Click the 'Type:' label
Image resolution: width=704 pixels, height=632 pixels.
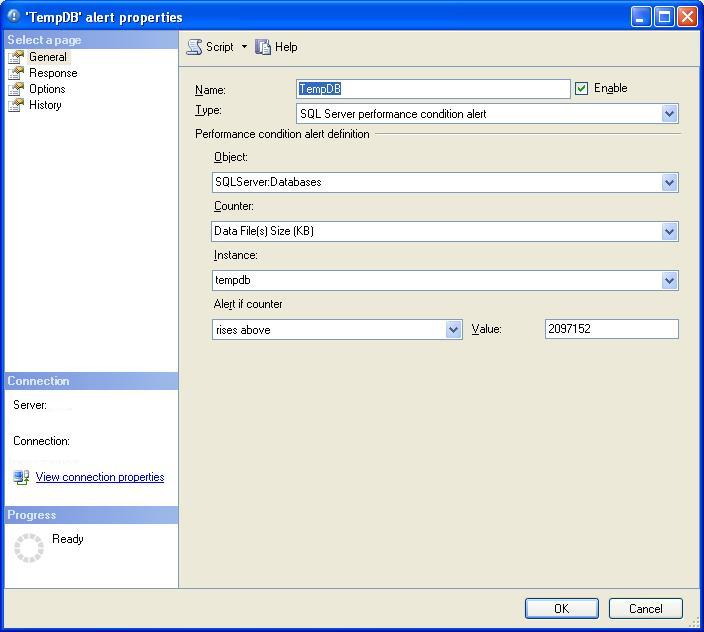pos(208,110)
